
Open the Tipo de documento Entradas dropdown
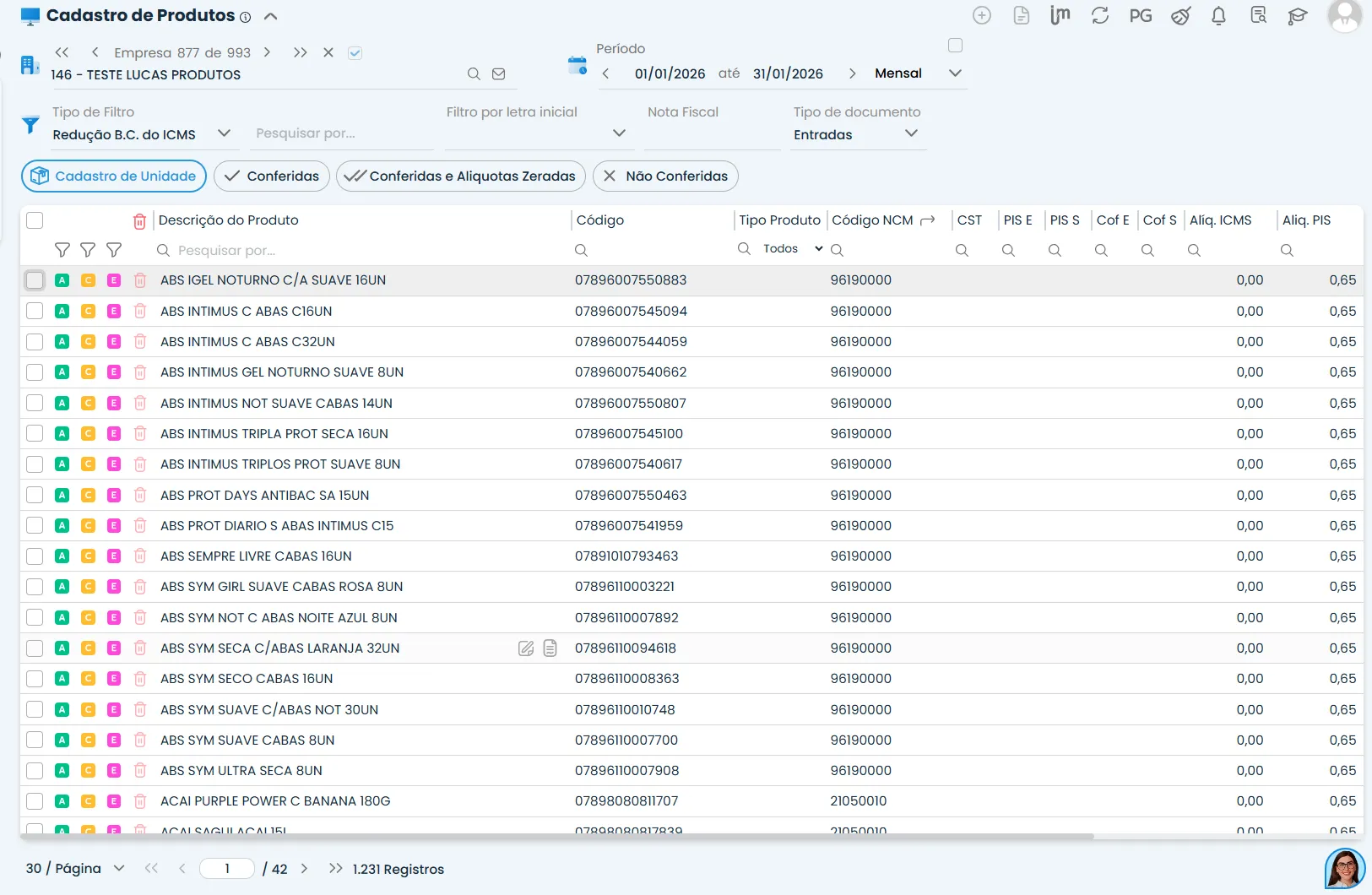(x=911, y=133)
